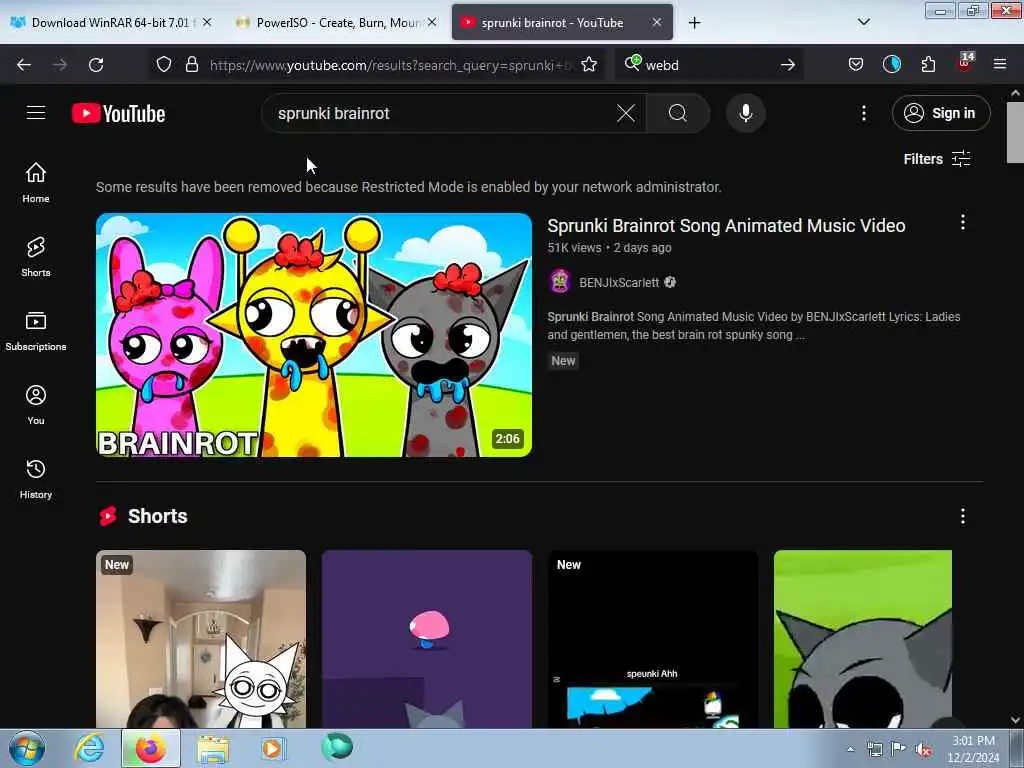Screen dimensions: 1024x768
Task: Open Windows Start menu
Action: pos(27,748)
